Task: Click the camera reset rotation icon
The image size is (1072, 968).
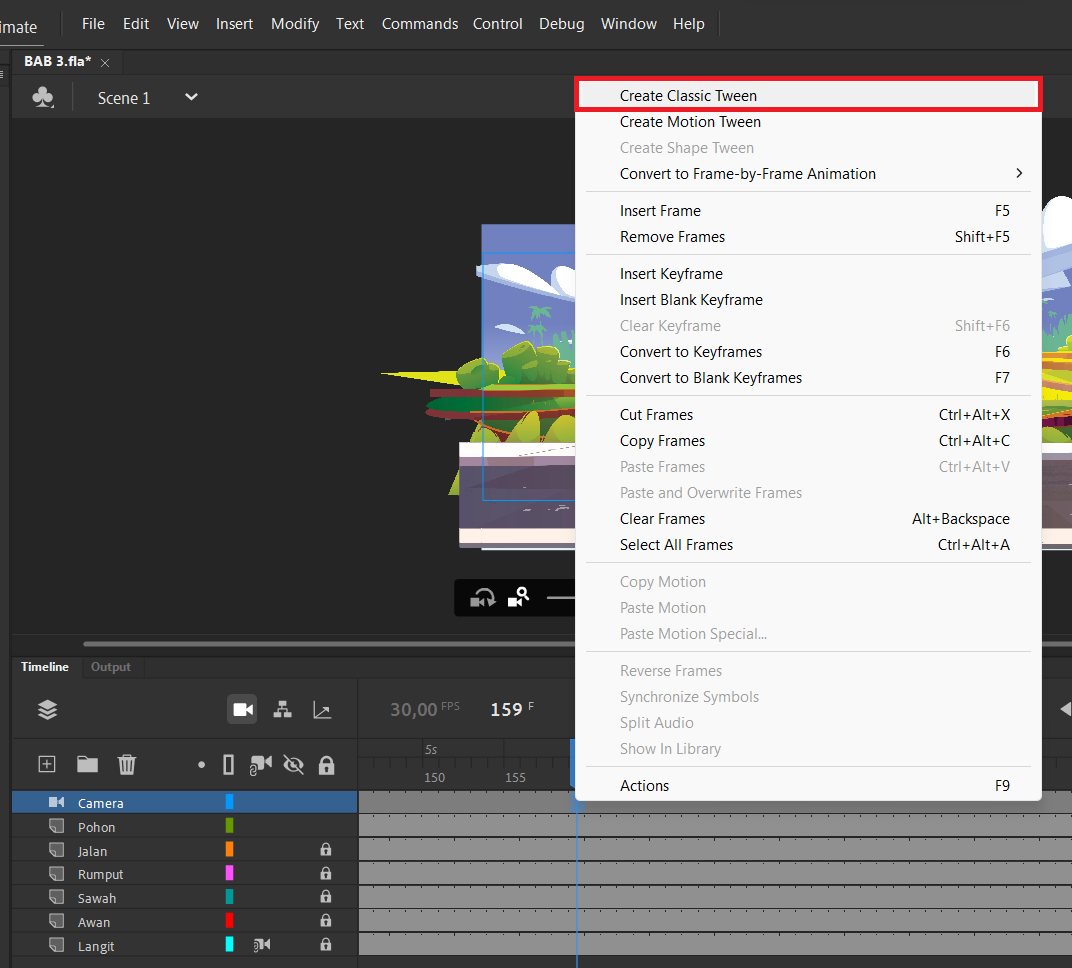Action: click(x=483, y=597)
